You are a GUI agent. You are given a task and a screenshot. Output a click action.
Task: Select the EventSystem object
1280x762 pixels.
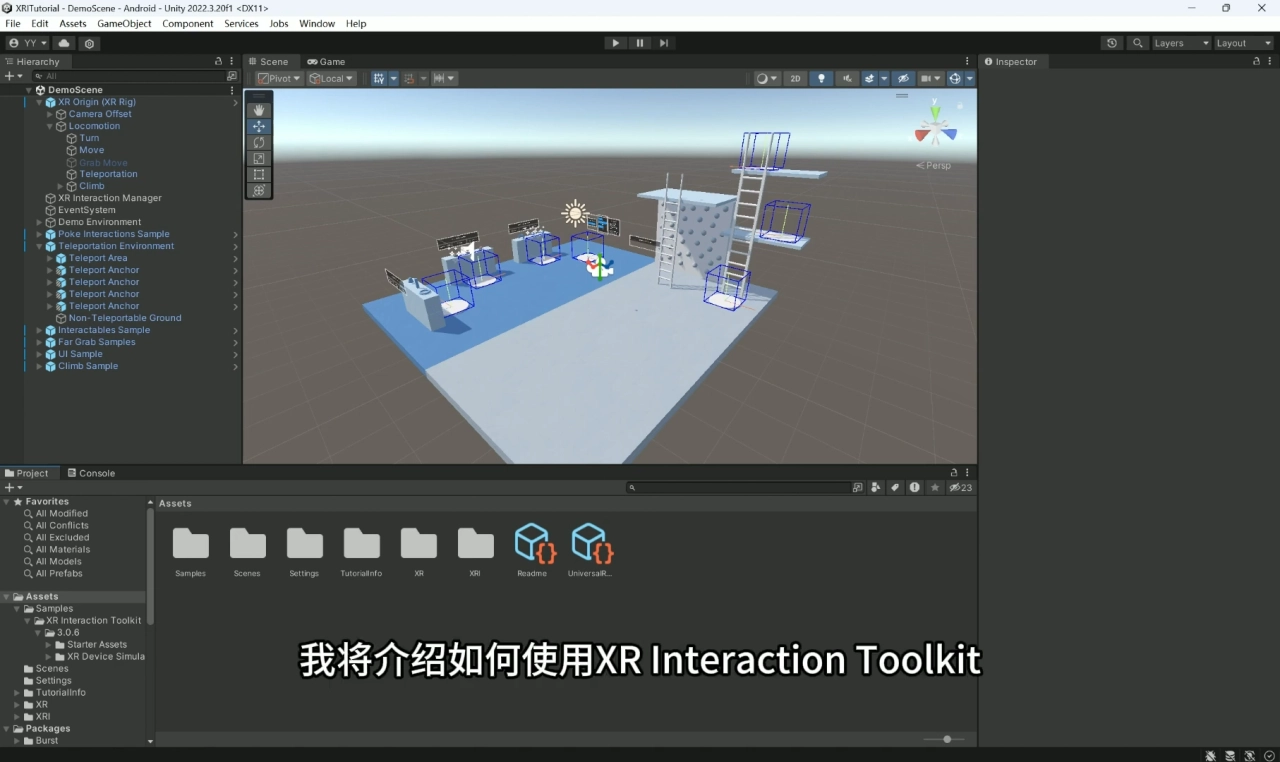[x=86, y=210]
